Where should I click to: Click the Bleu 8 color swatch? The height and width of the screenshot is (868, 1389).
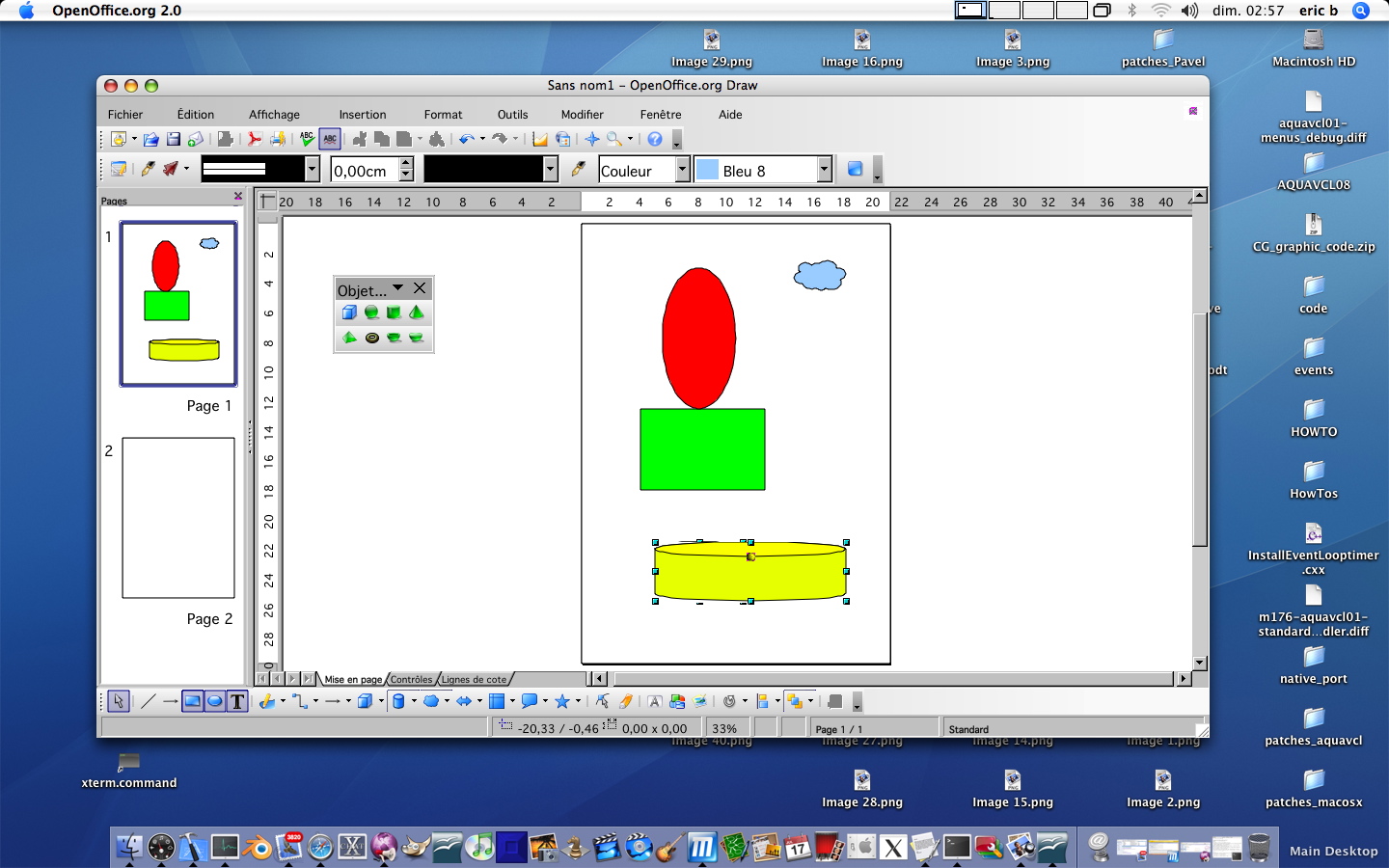click(x=707, y=170)
